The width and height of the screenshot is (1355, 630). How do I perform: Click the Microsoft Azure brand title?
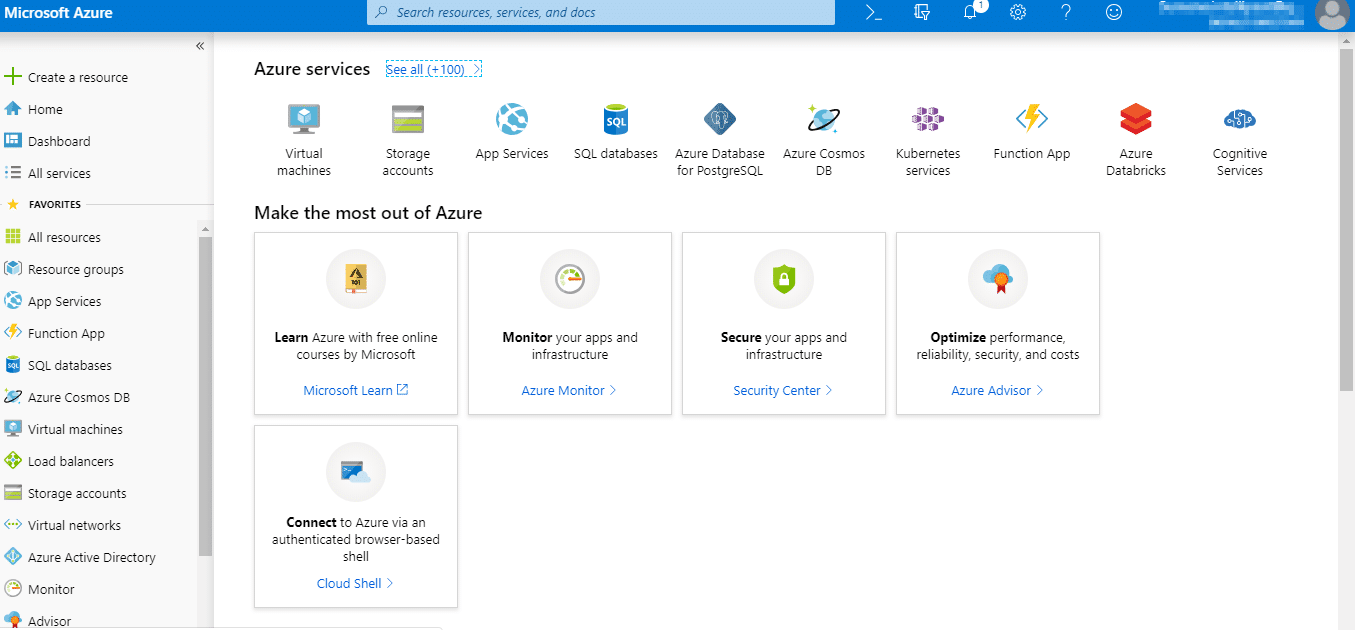59,13
